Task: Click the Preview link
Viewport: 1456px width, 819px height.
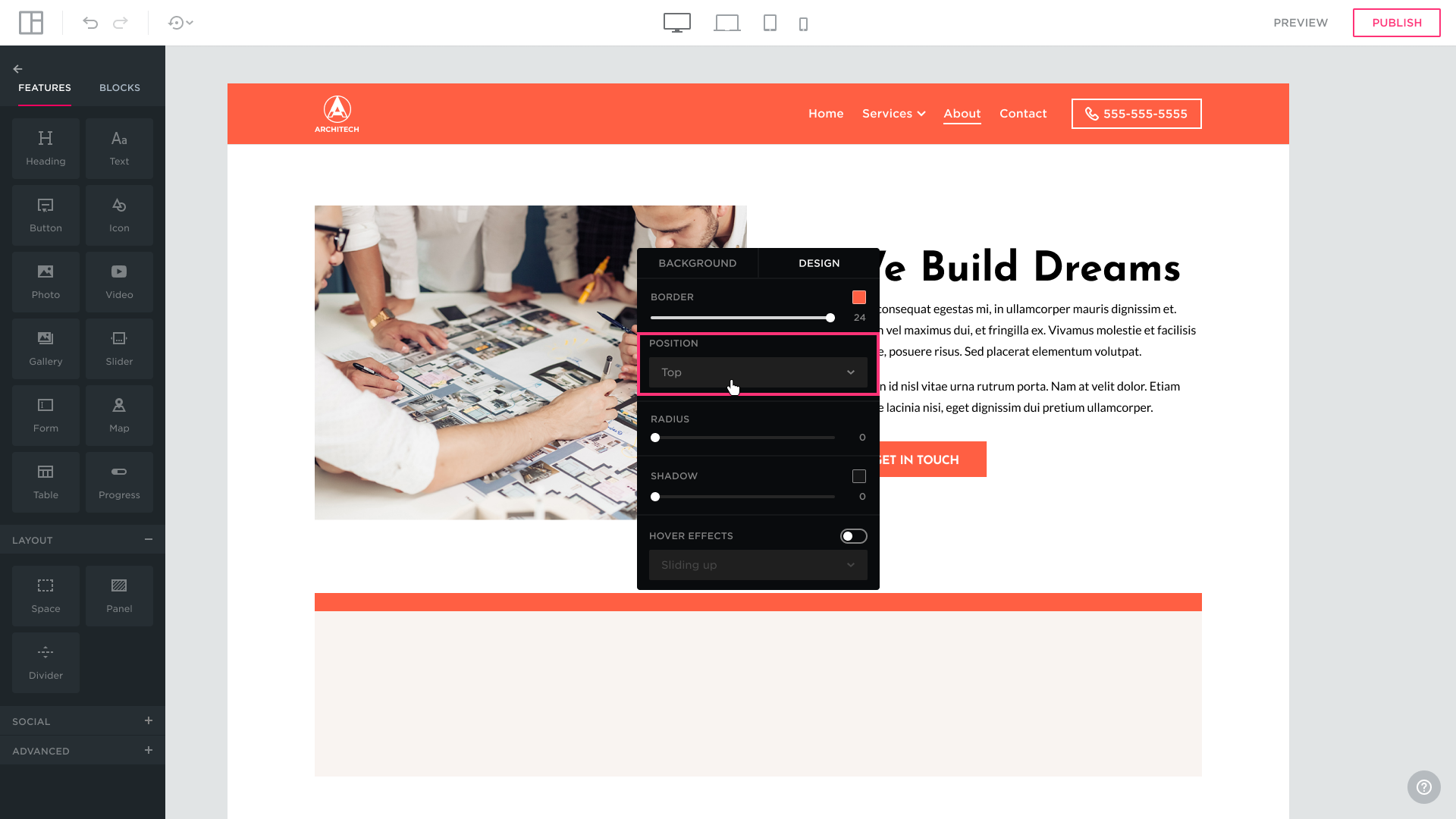Action: 1300,23
